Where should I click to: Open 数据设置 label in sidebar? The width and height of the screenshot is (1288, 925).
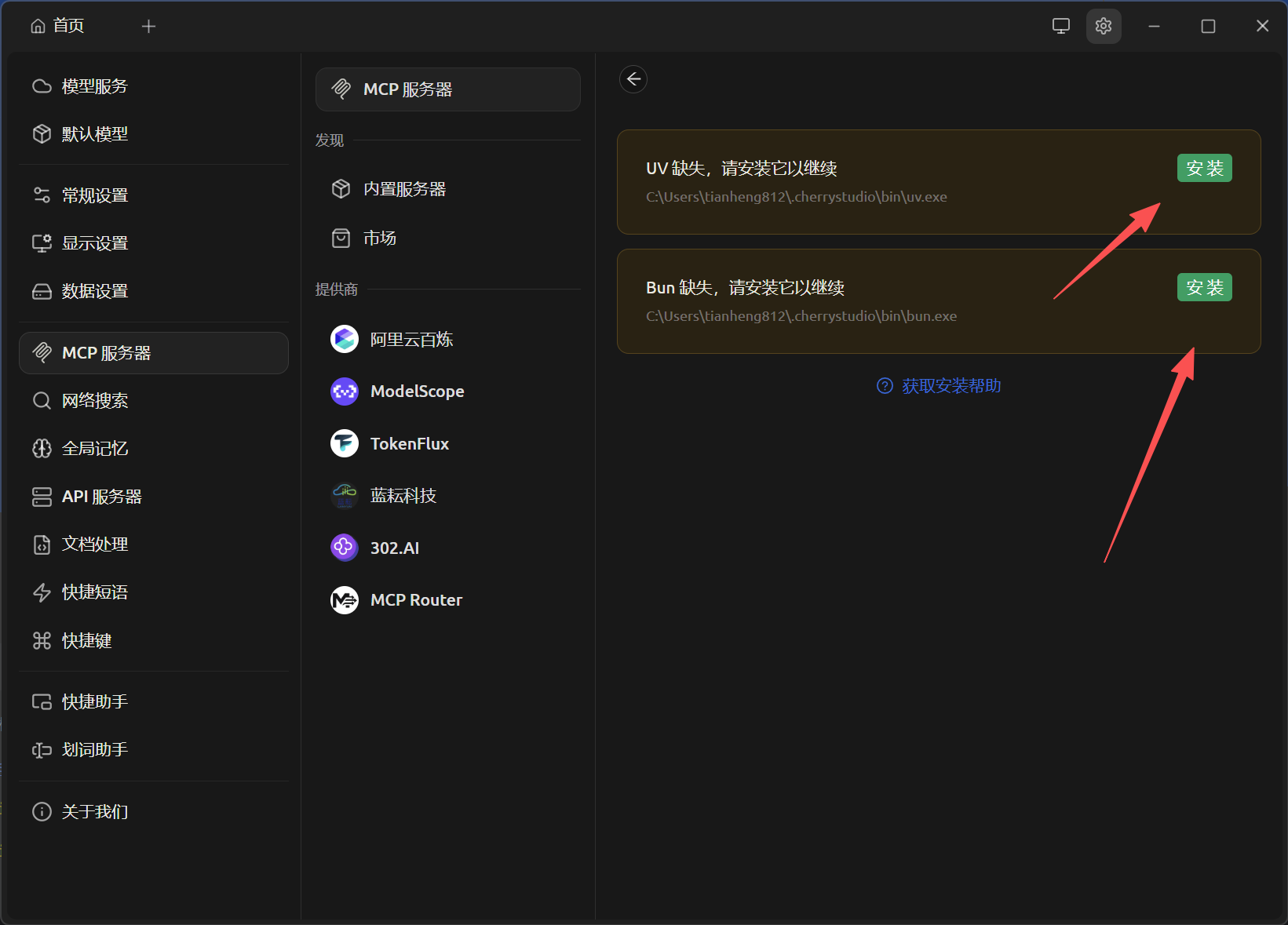pyautogui.click(x=95, y=291)
